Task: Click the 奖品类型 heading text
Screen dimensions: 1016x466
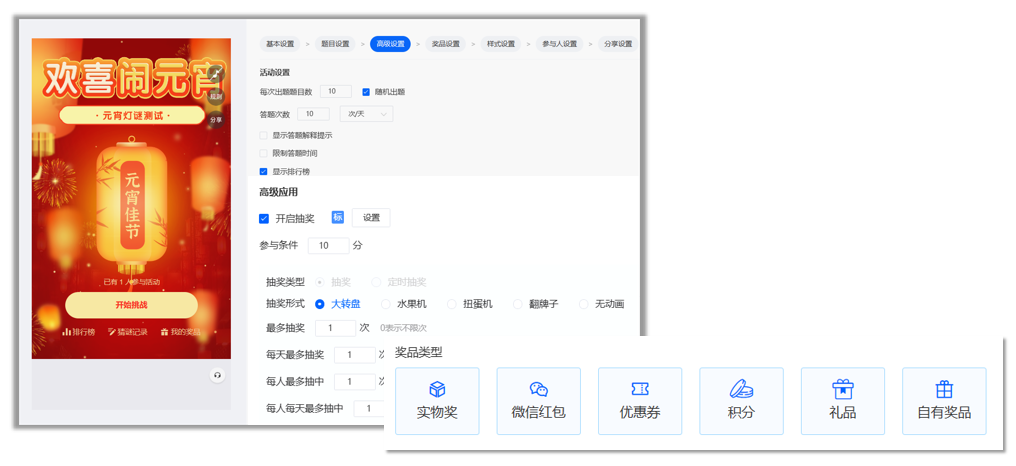Action: pos(419,352)
